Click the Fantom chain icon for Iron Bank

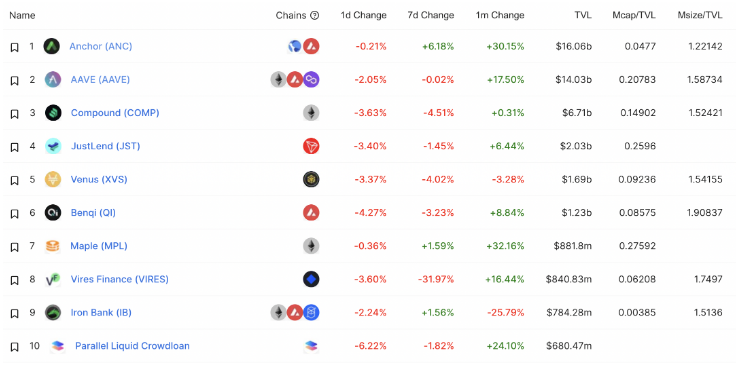(311, 312)
